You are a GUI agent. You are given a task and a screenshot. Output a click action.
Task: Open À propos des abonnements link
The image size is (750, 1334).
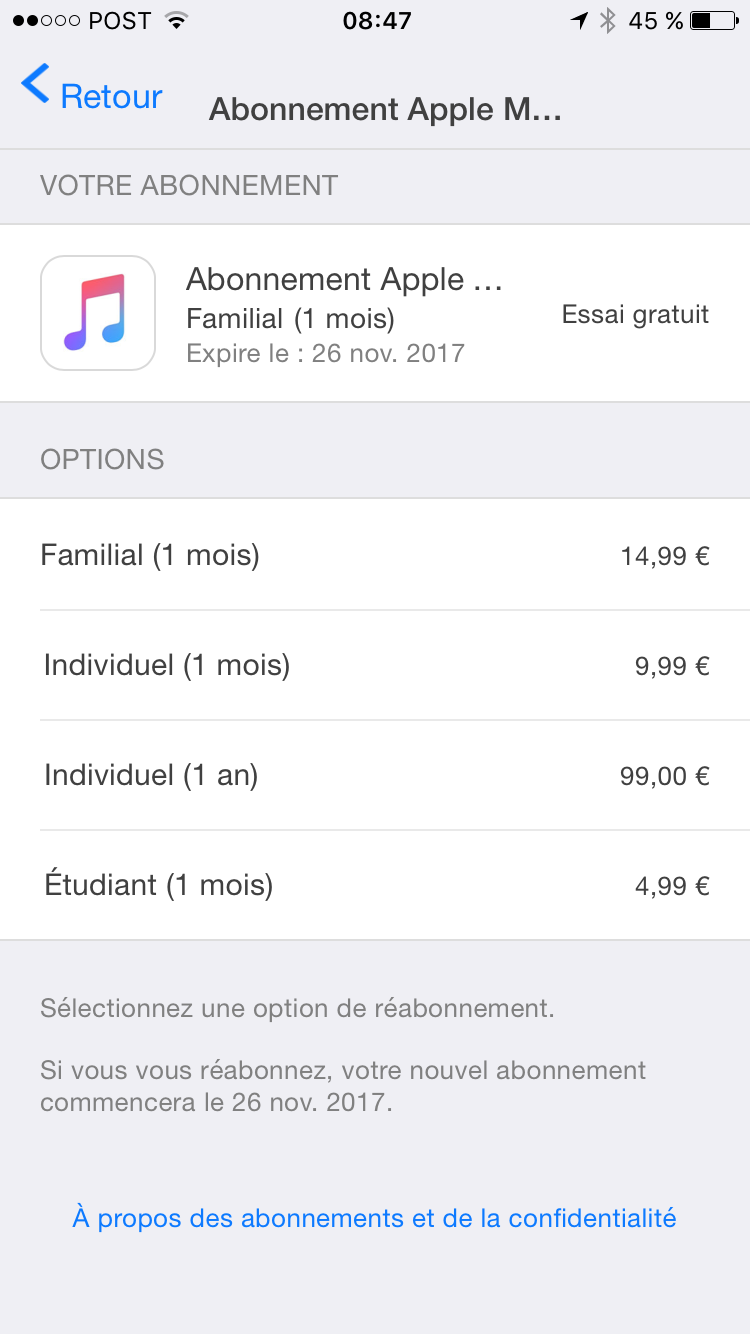point(374,1218)
